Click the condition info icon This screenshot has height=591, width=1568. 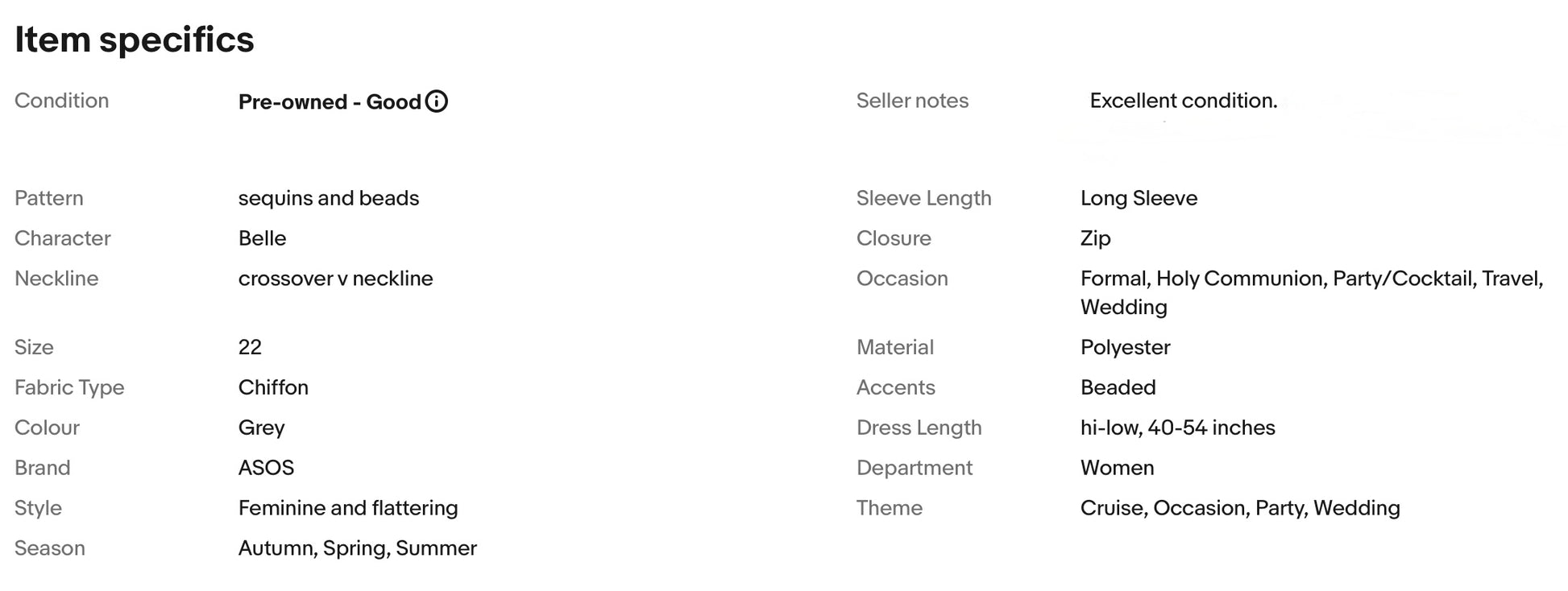(x=436, y=101)
